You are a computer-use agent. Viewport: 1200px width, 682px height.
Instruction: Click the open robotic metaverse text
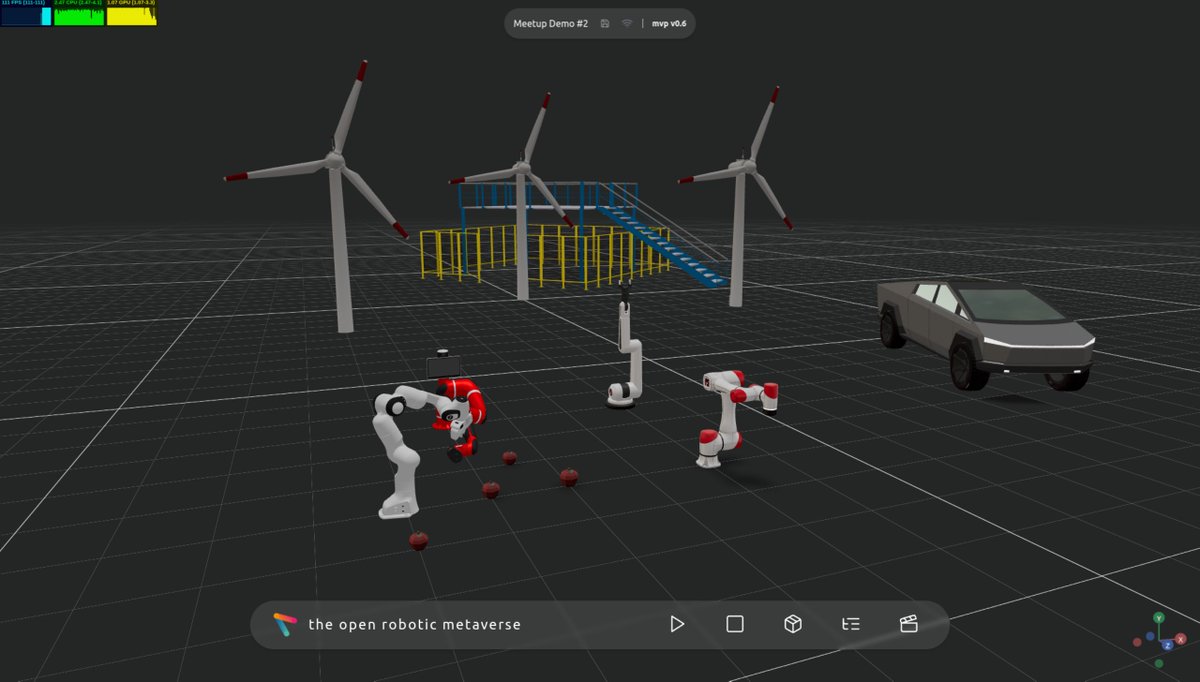(x=413, y=624)
